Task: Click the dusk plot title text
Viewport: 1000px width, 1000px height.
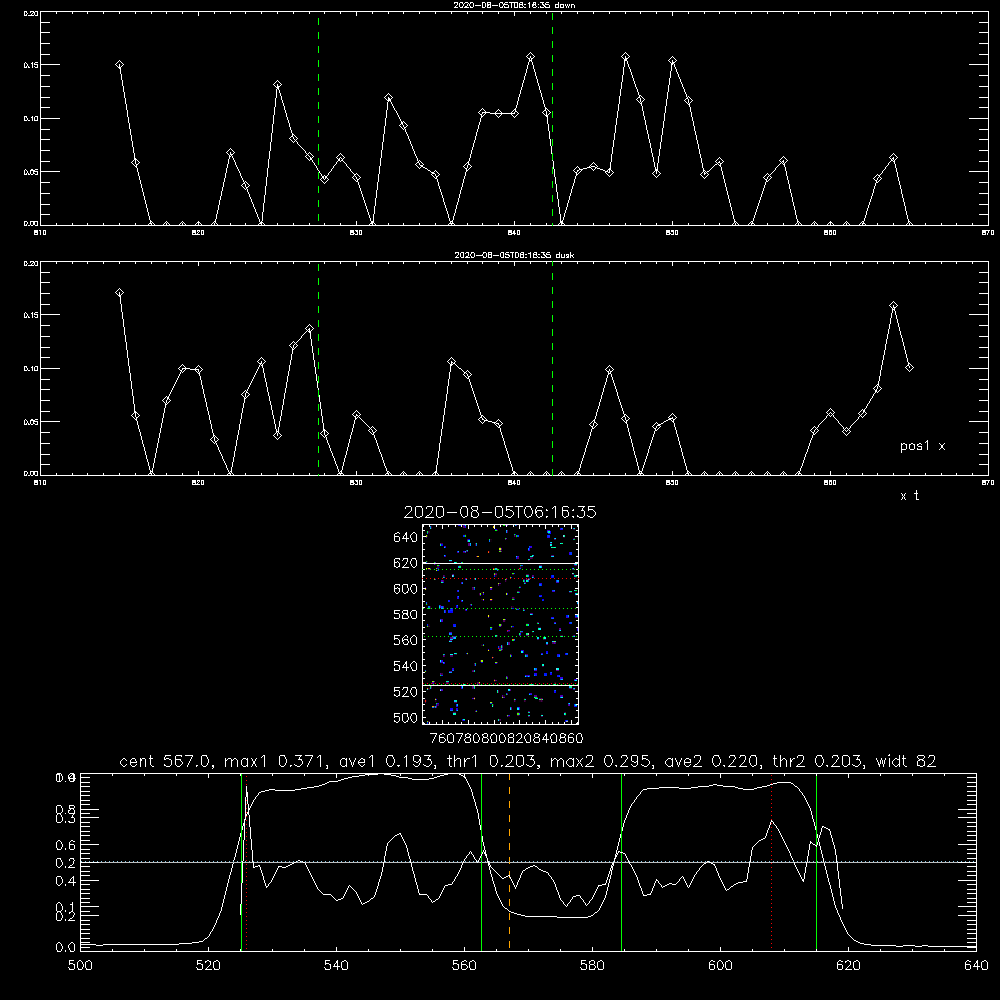Action: (514, 255)
